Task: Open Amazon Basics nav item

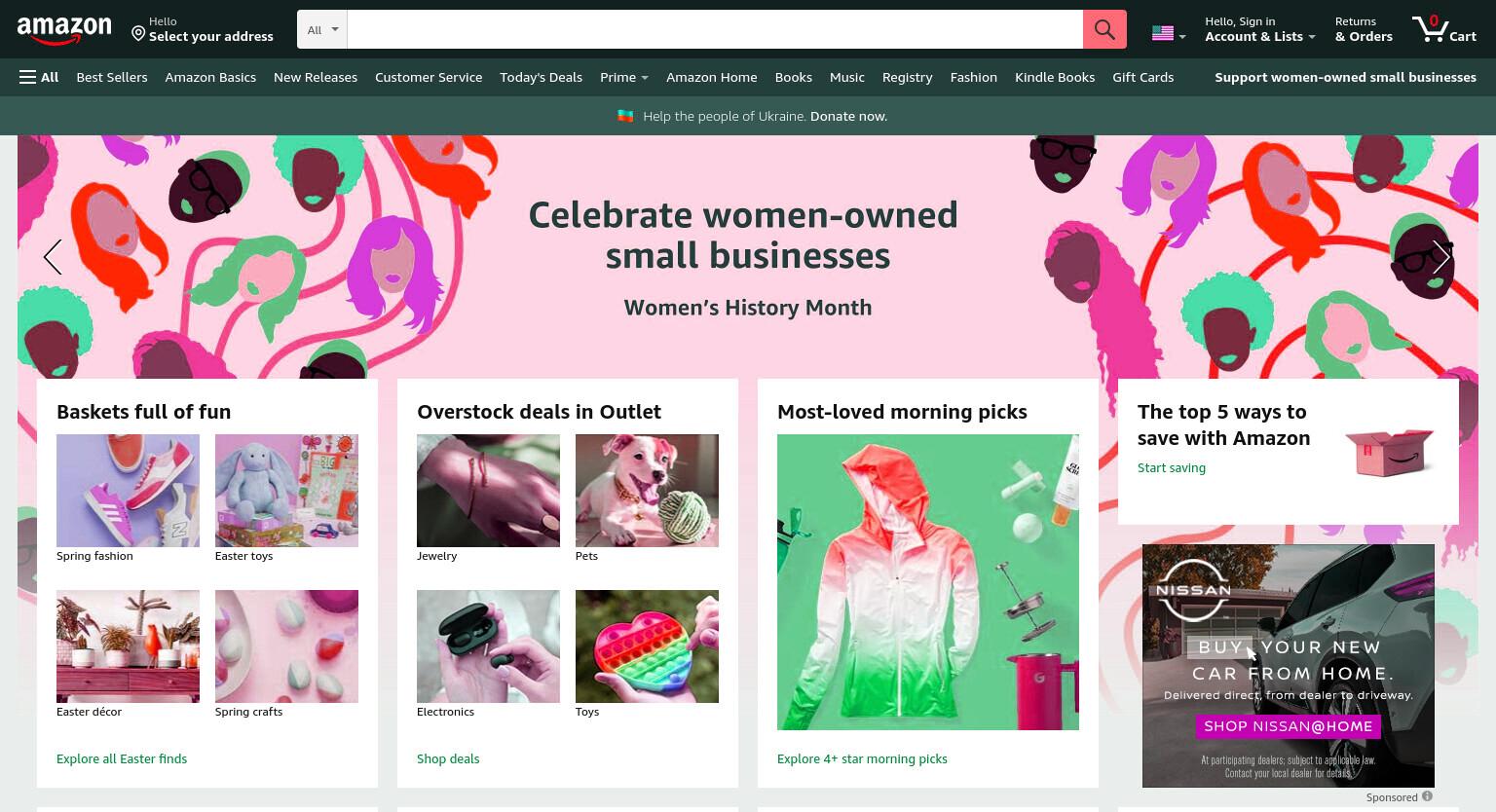Action: (x=210, y=77)
